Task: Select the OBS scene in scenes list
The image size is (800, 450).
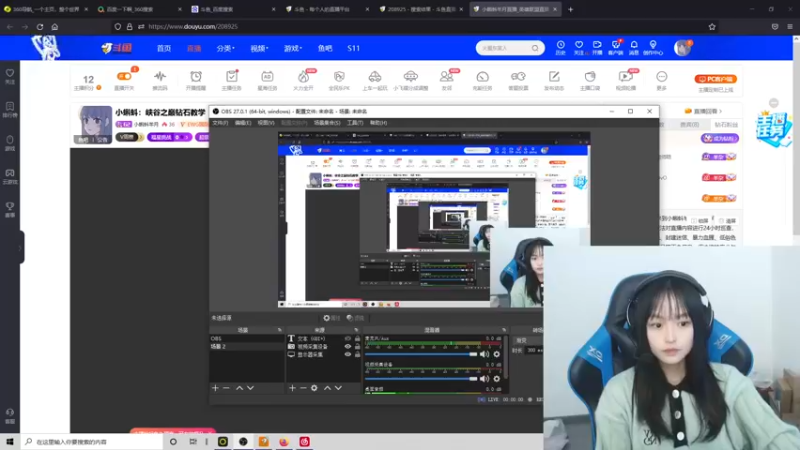Action: (246, 339)
